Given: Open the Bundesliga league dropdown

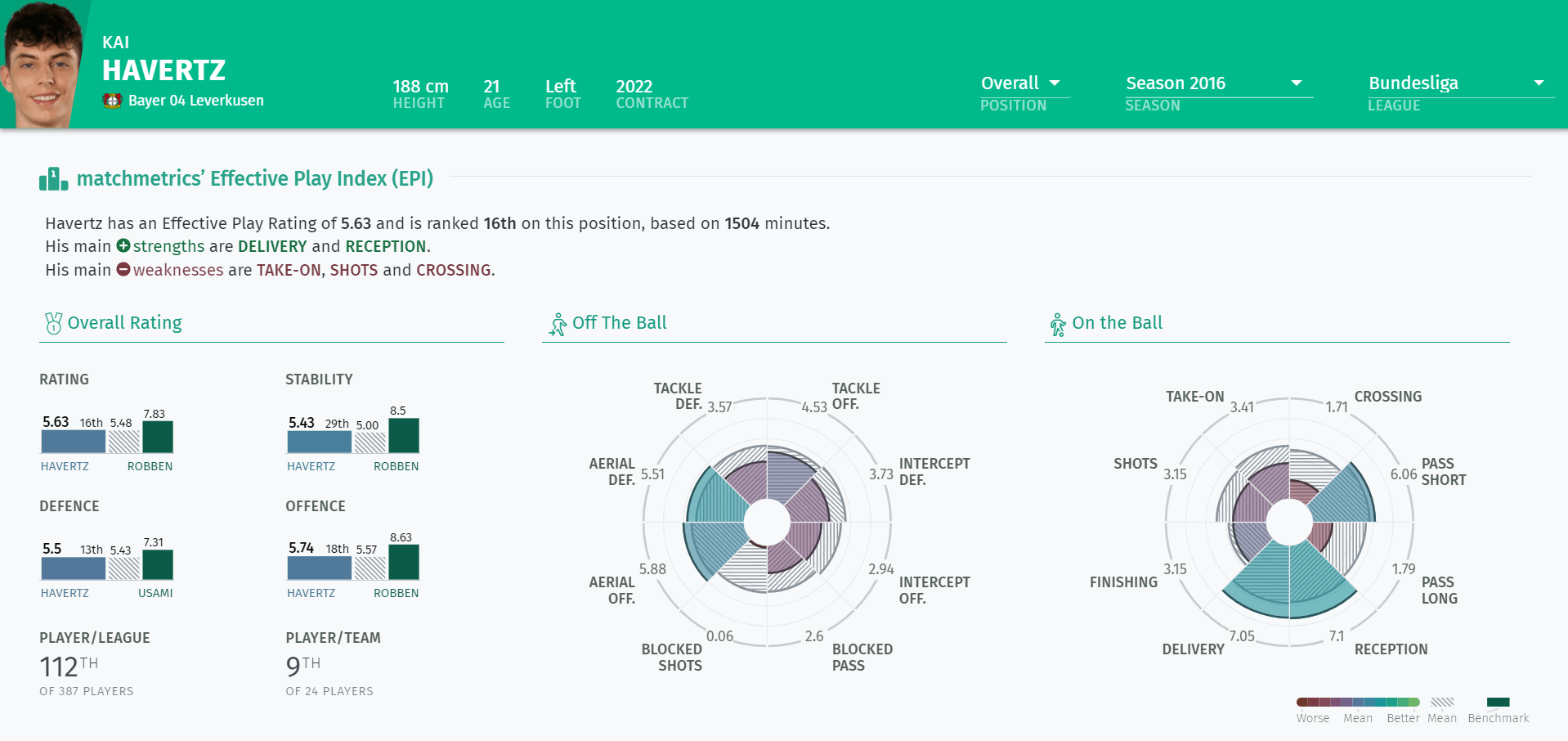Looking at the screenshot, I should 1460,83.
